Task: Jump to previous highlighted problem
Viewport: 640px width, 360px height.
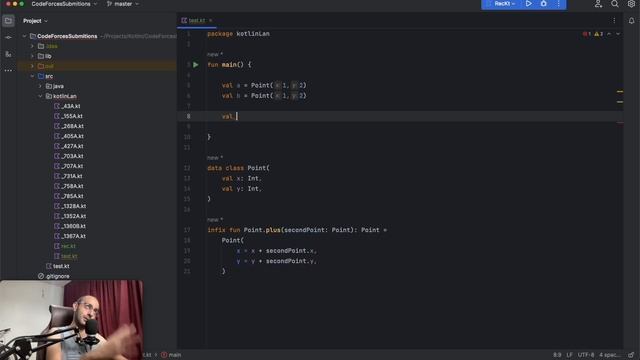Action: click(x=609, y=34)
